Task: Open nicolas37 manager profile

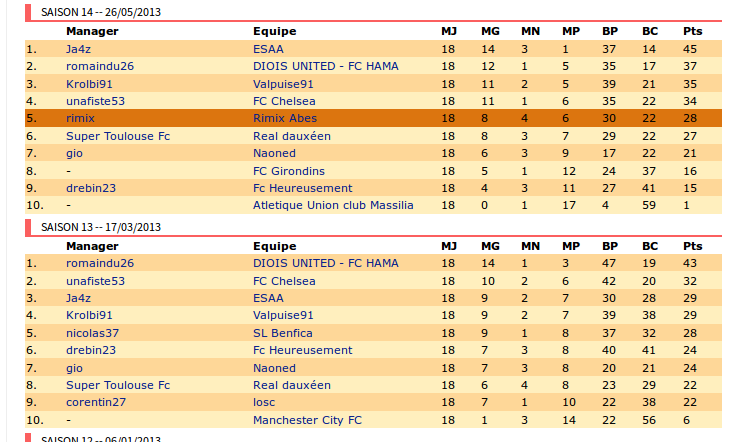Action: [x=92, y=333]
